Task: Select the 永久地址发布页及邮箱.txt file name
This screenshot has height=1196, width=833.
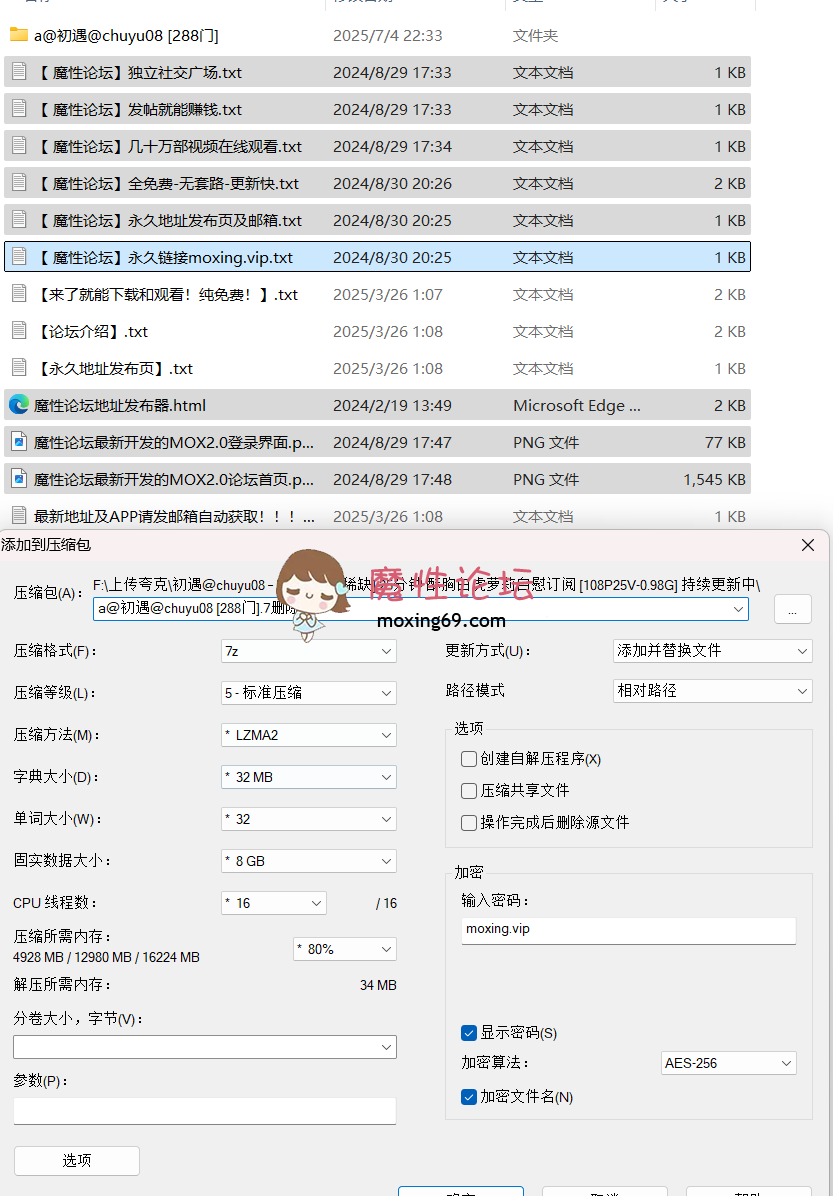Action: (168, 220)
